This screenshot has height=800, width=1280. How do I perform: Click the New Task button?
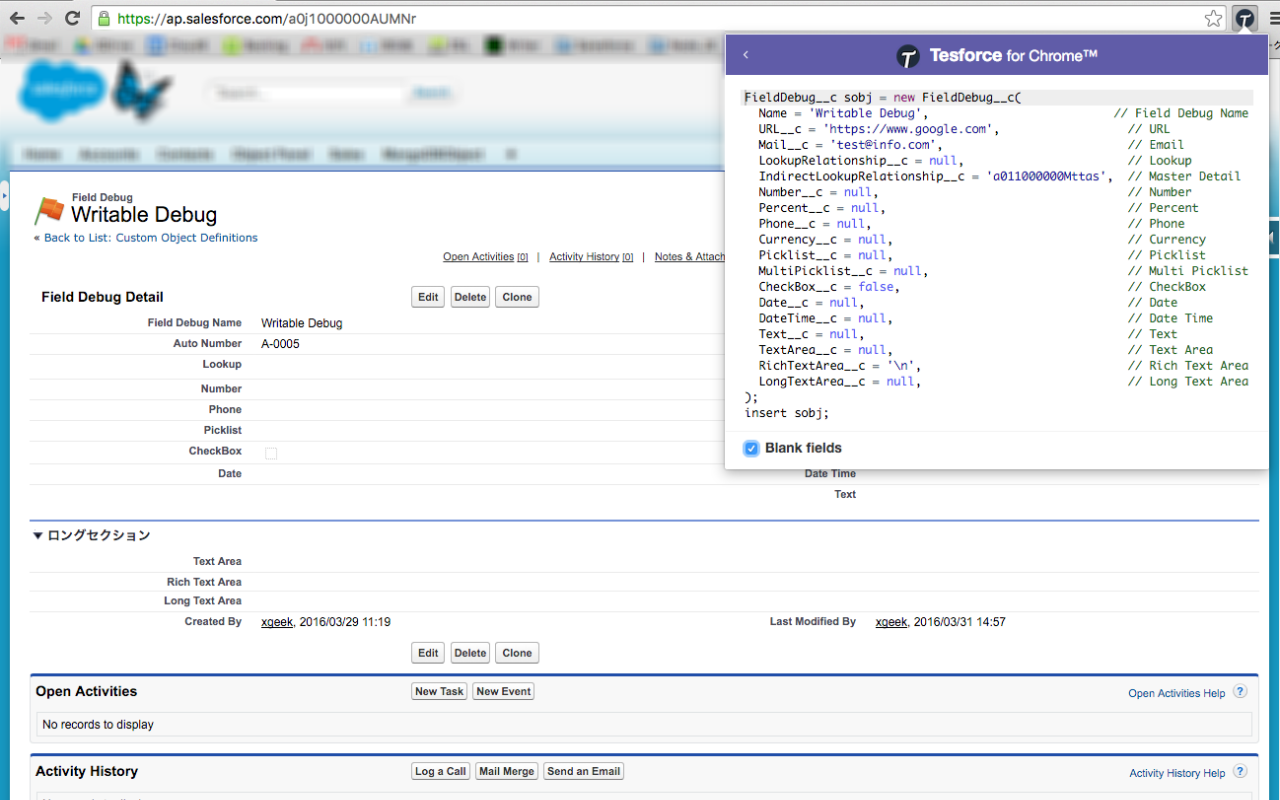(x=440, y=691)
